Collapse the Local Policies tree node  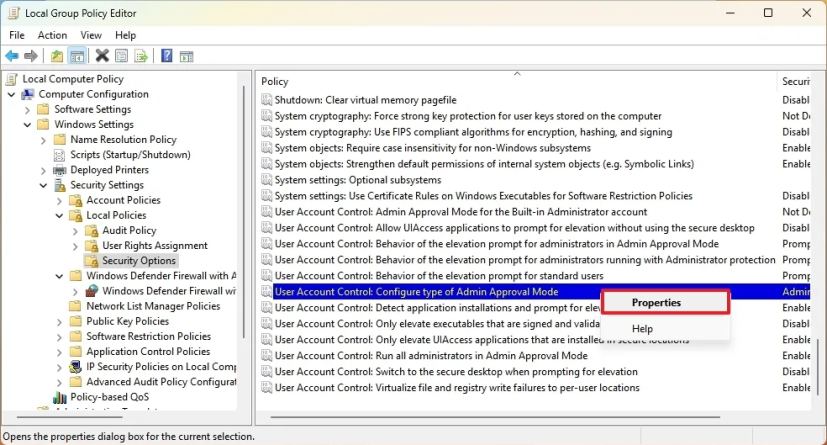(59, 215)
